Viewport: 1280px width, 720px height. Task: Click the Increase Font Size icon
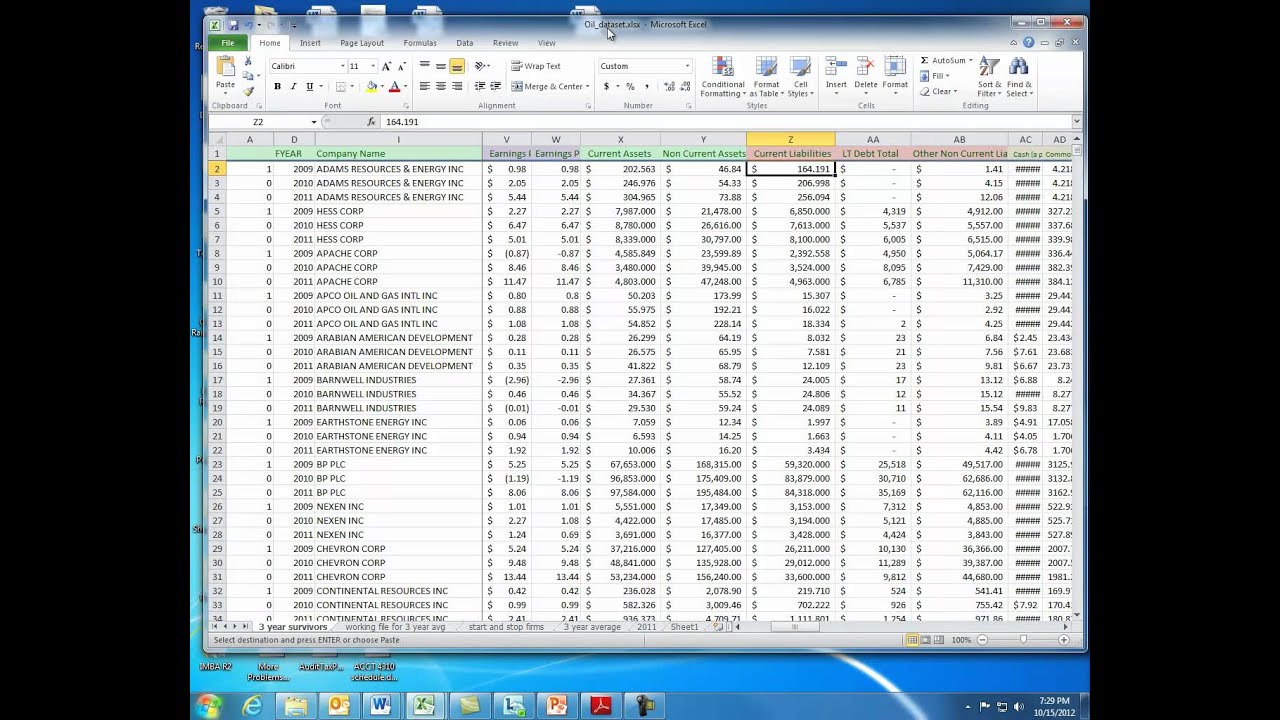tap(387, 66)
